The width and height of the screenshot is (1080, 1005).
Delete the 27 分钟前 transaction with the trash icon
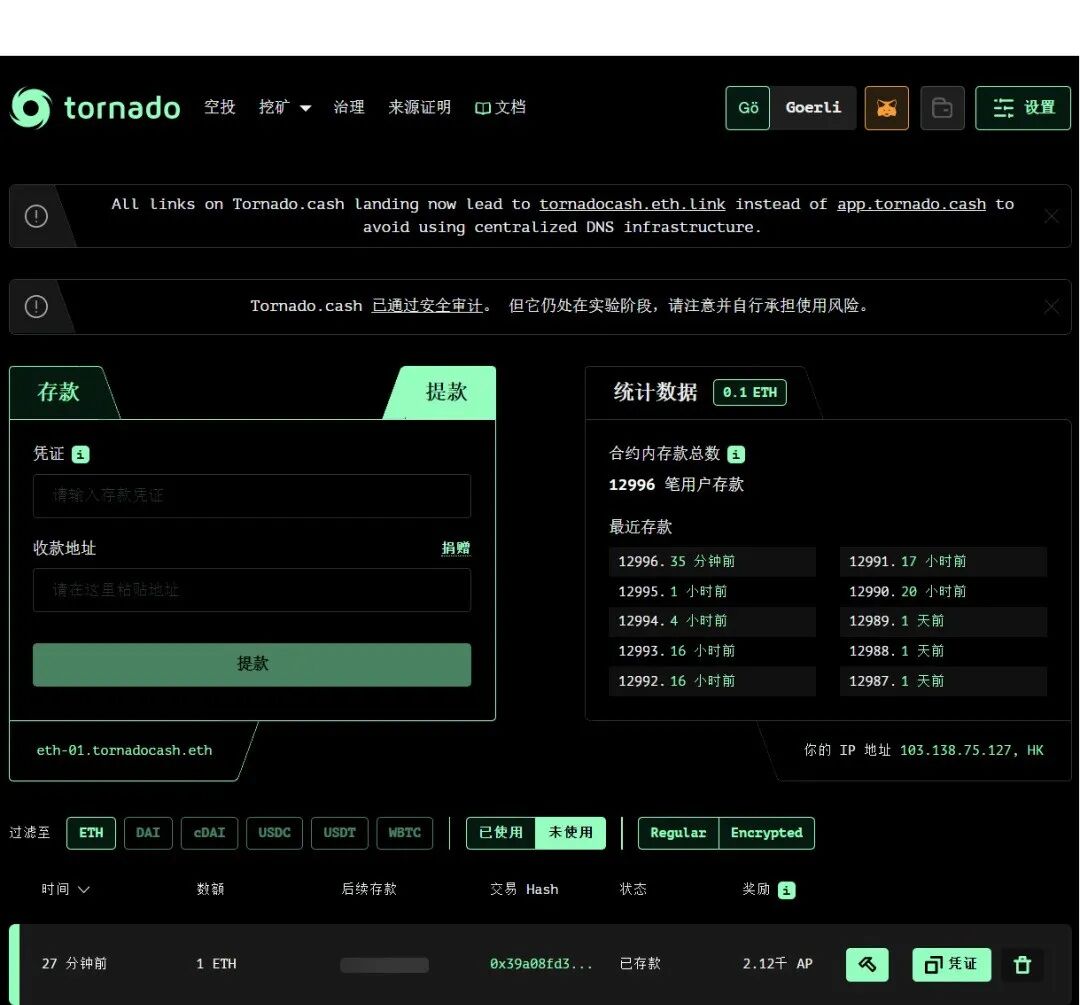(x=1023, y=964)
